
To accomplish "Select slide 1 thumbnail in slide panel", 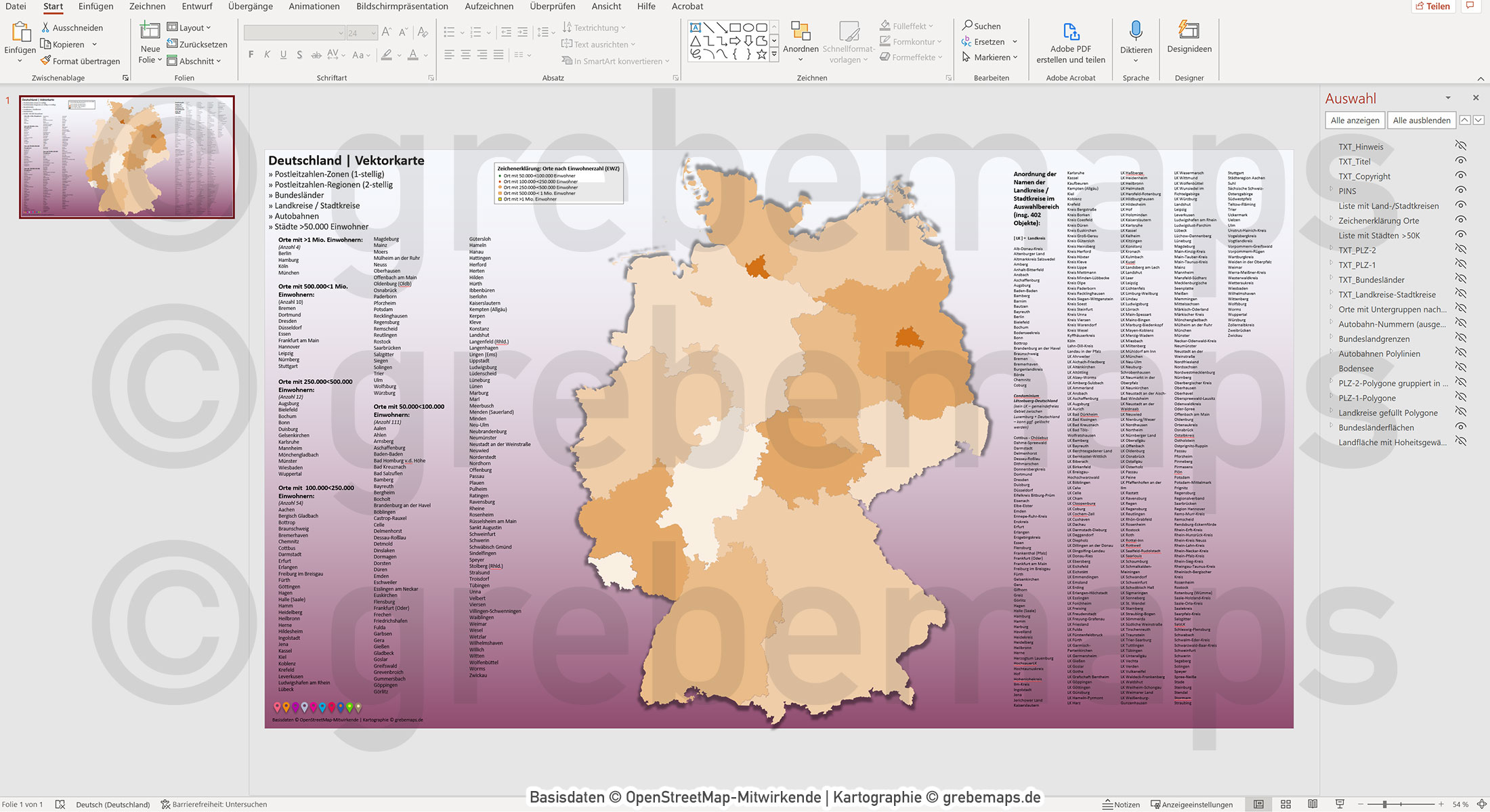I will (x=127, y=156).
